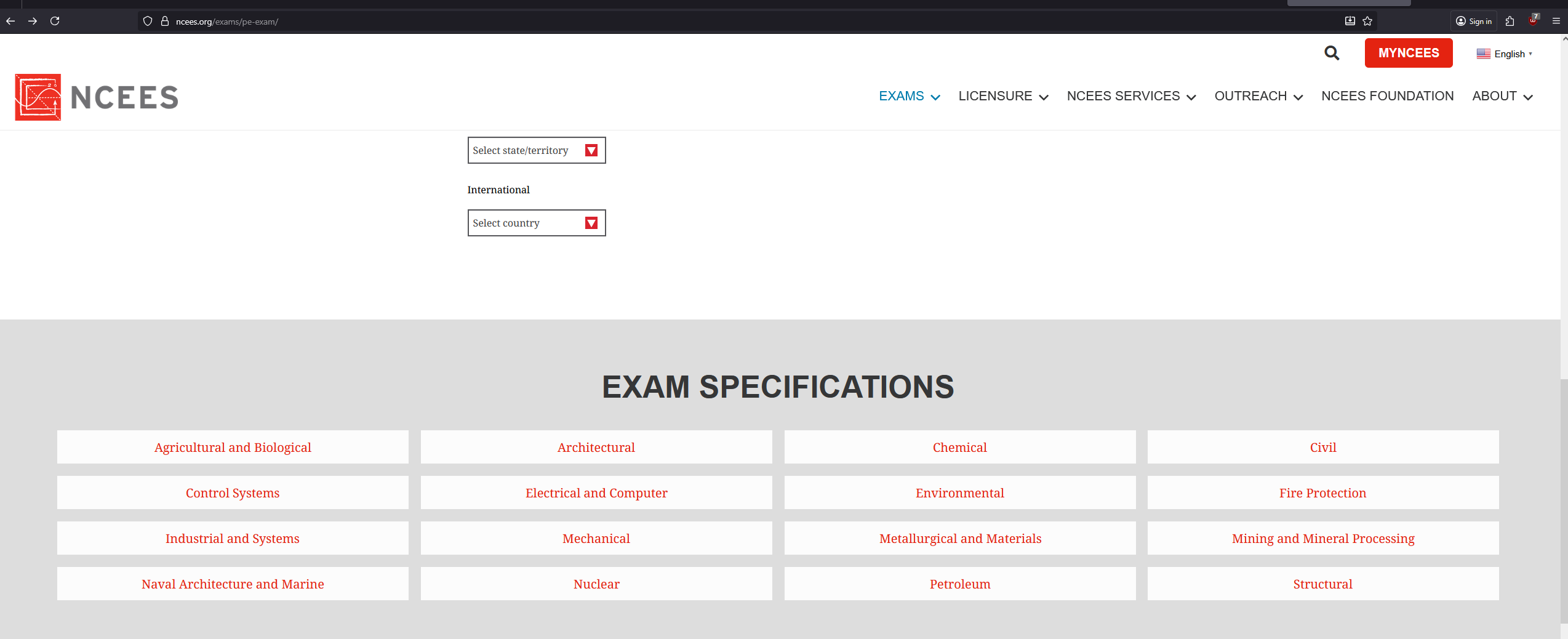The image size is (1568, 639).
Task: Open Agricultural and Biological exam specifications
Action: tap(233, 447)
